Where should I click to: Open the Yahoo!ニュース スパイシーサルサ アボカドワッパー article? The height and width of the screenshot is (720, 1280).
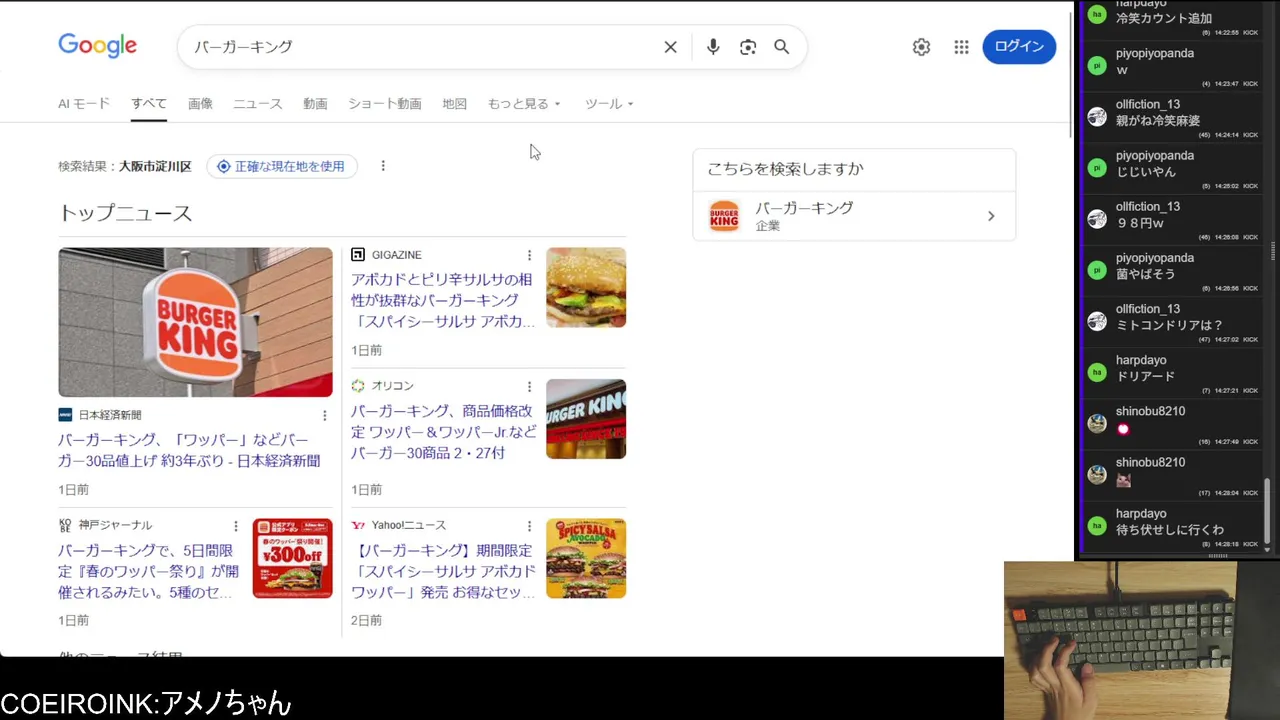pos(443,572)
